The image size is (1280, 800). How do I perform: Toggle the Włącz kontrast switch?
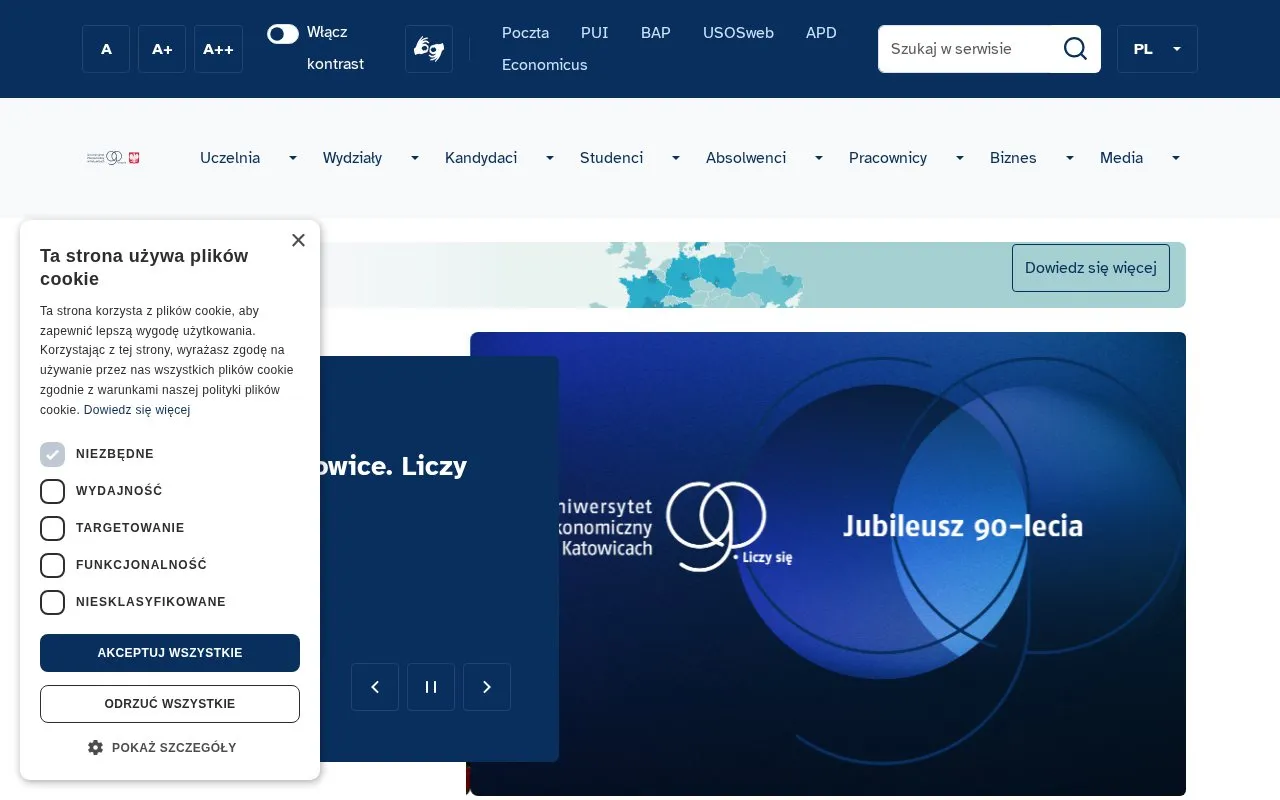pyautogui.click(x=283, y=34)
